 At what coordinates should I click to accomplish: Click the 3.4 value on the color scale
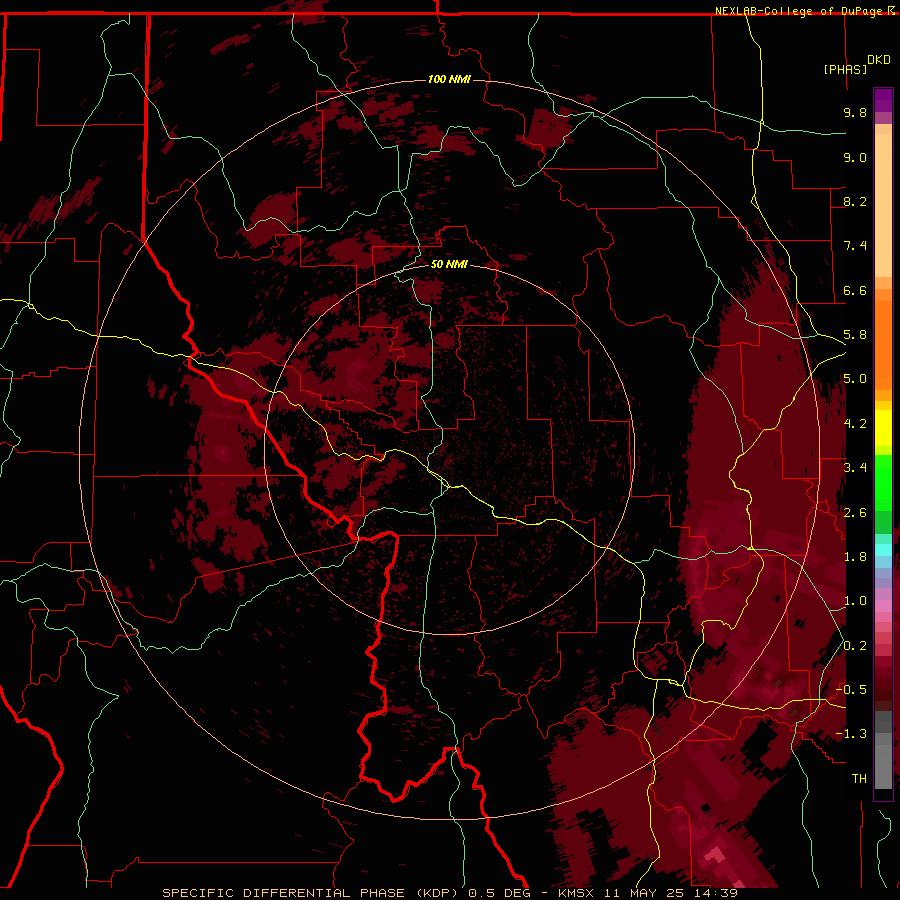point(855,468)
